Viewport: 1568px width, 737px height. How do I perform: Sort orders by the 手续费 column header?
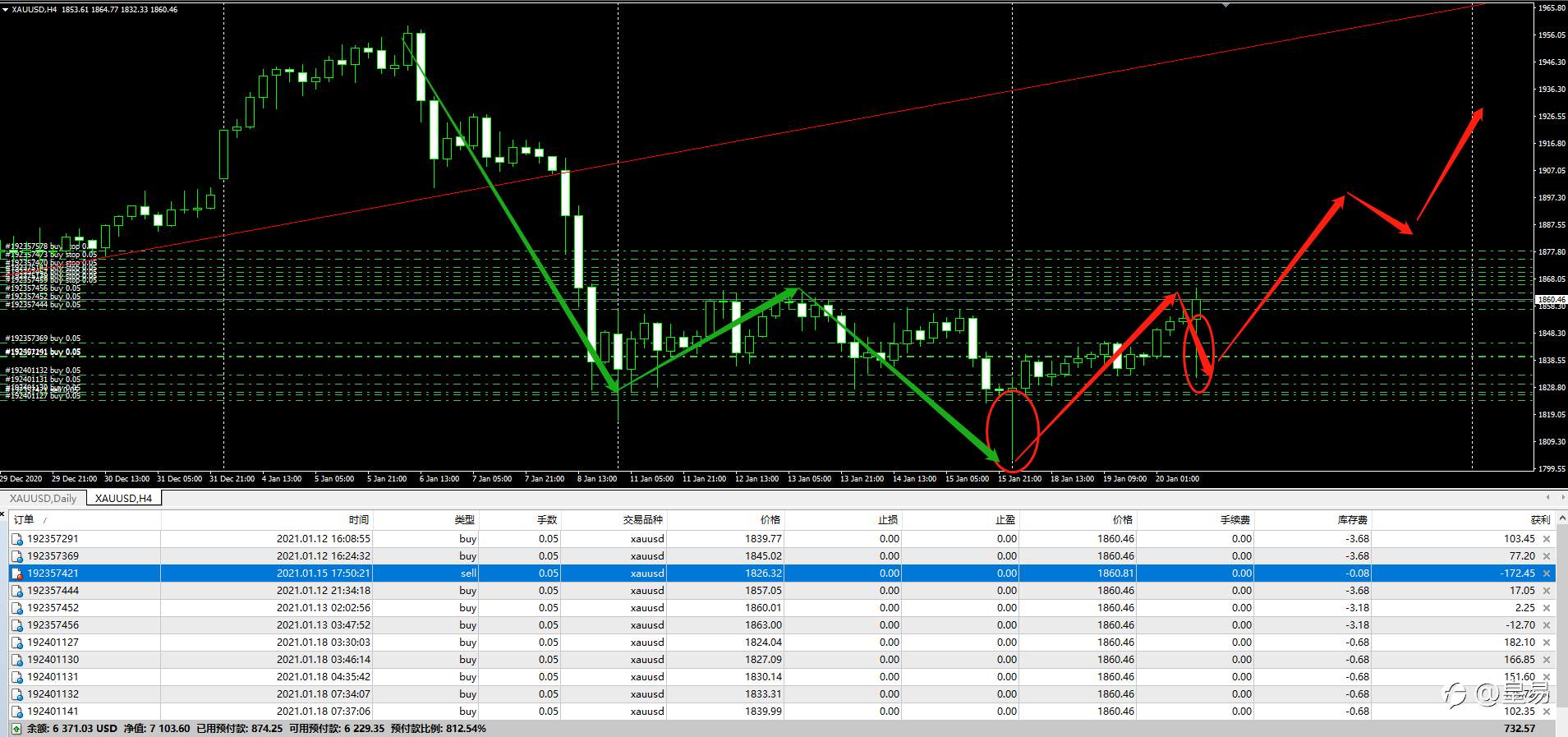1196,519
